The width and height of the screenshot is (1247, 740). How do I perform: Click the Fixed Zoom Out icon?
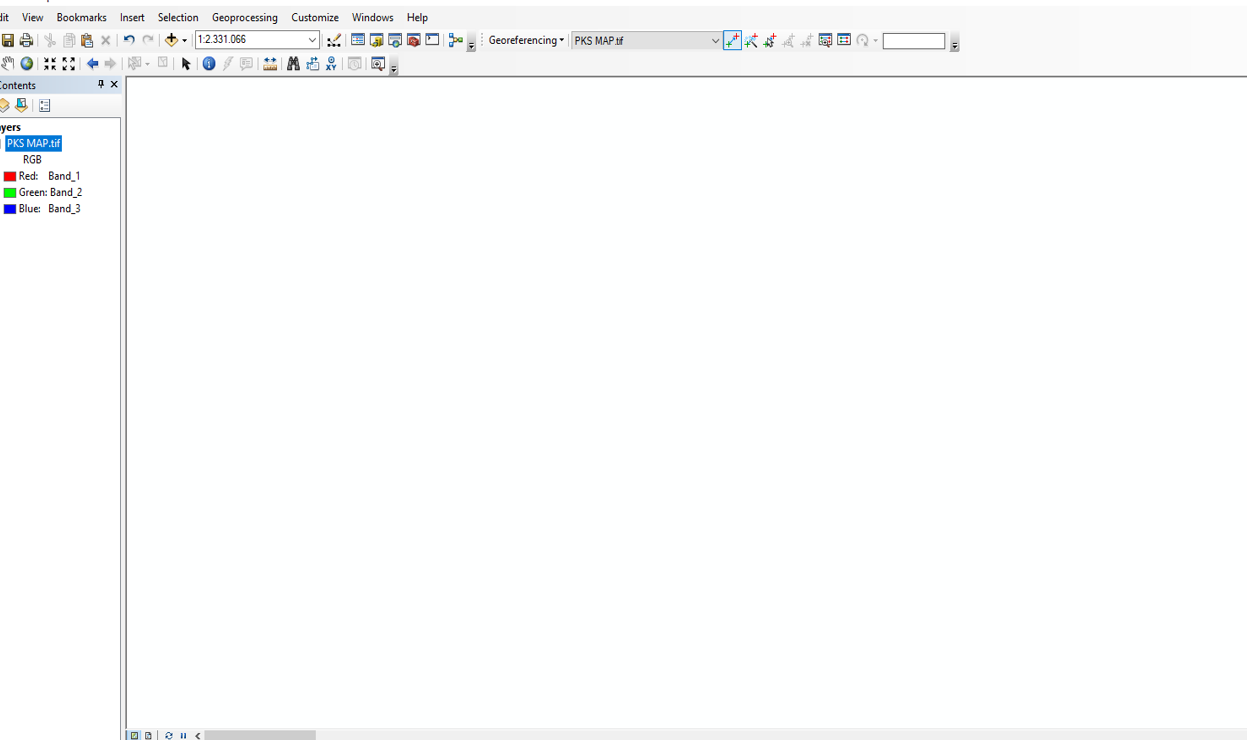click(x=69, y=64)
